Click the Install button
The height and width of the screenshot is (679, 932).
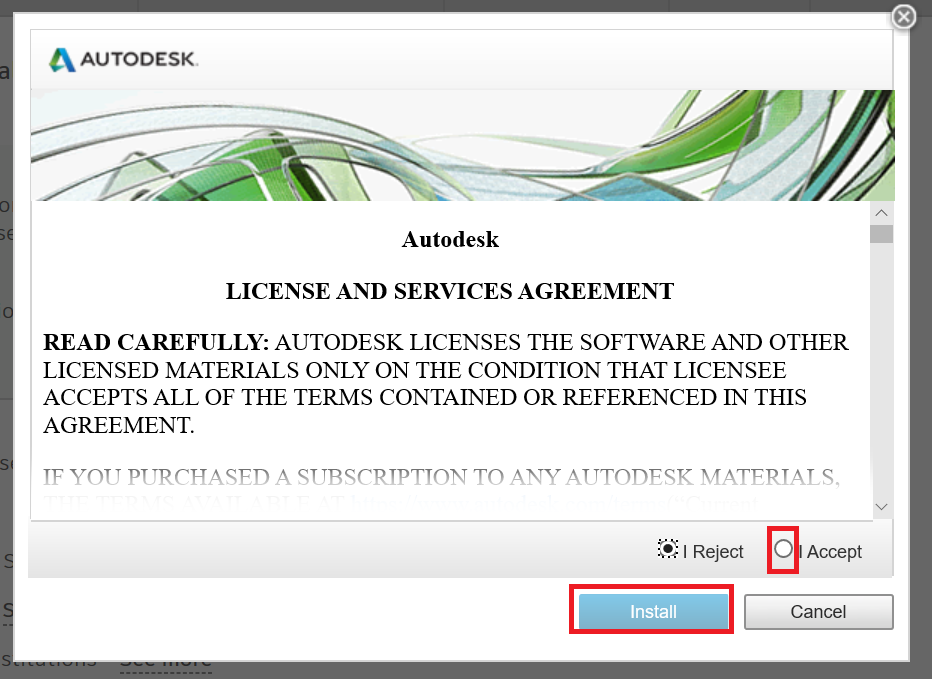(653, 611)
